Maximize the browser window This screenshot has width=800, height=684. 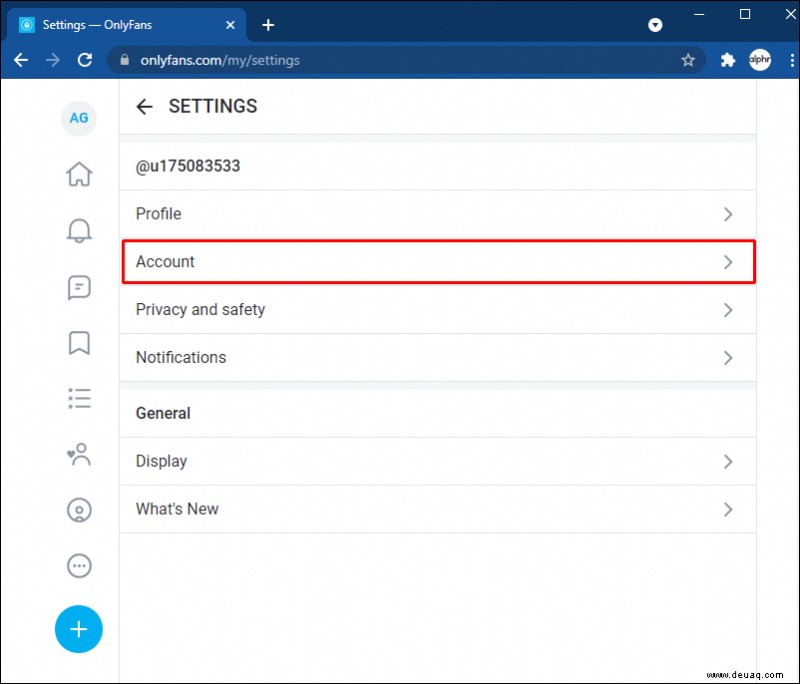(x=745, y=14)
